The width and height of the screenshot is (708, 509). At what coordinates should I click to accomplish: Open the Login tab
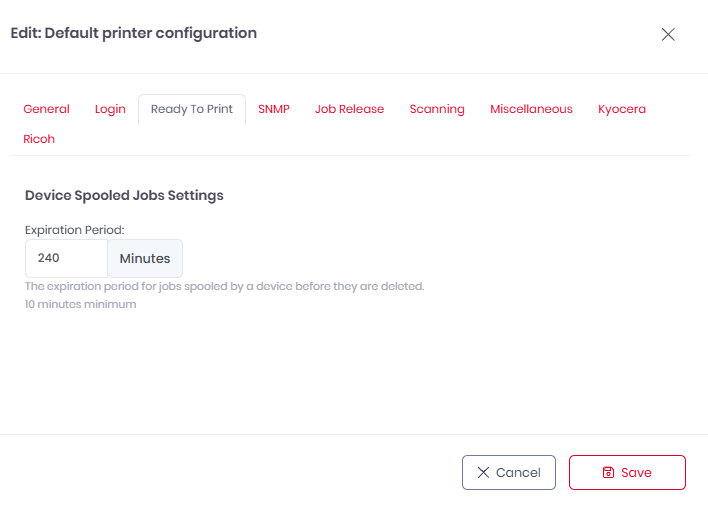110,109
